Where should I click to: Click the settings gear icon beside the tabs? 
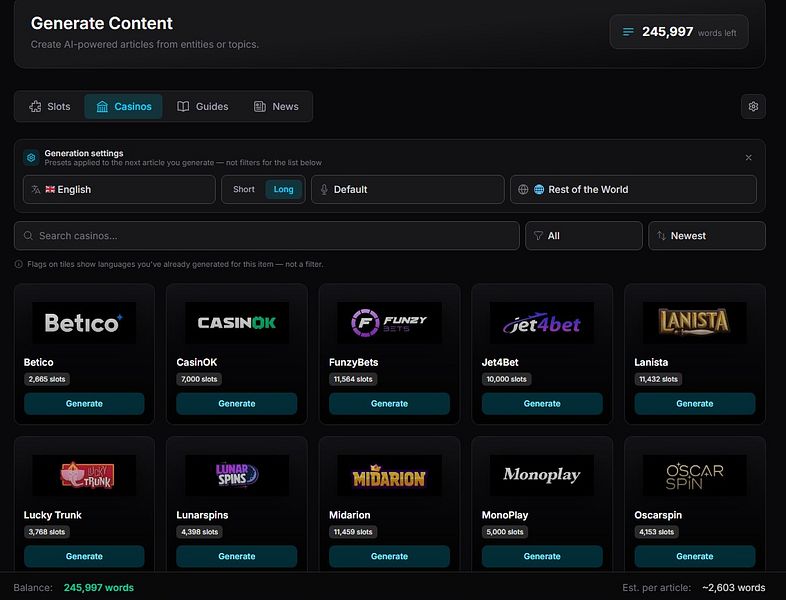coord(753,106)
